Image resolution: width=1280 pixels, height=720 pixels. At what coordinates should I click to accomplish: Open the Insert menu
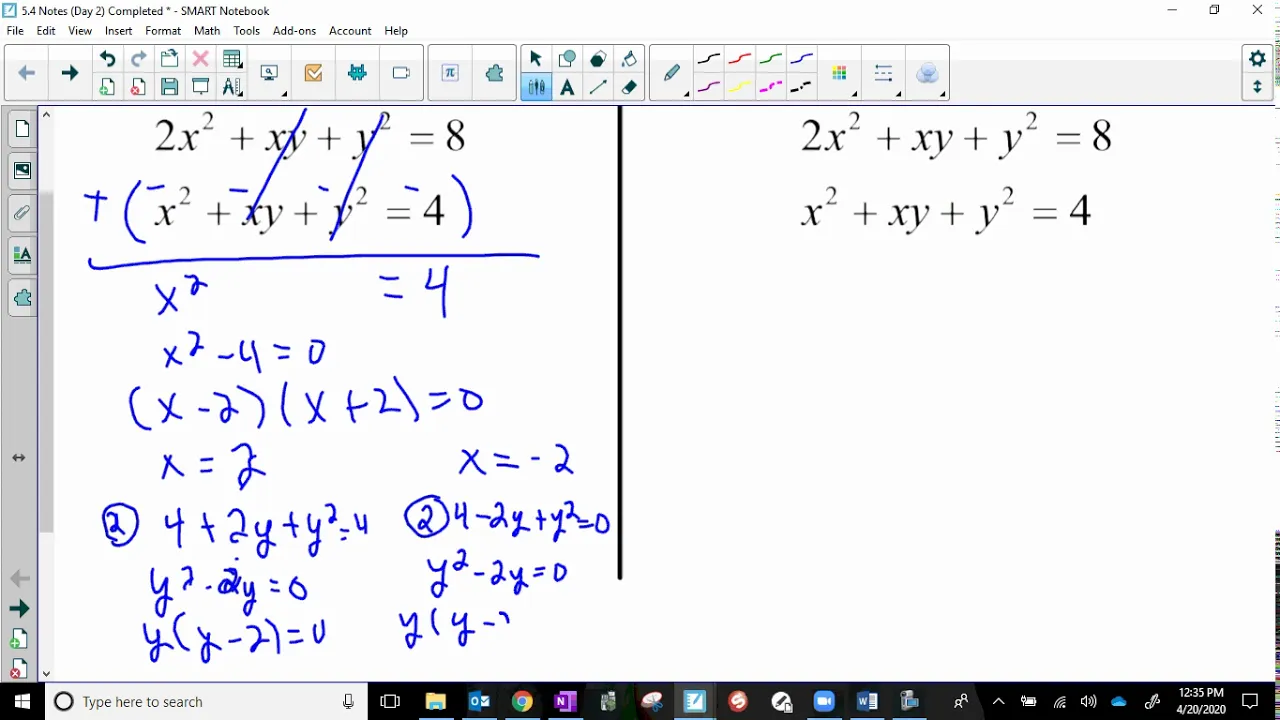click(x=118, y=31)
